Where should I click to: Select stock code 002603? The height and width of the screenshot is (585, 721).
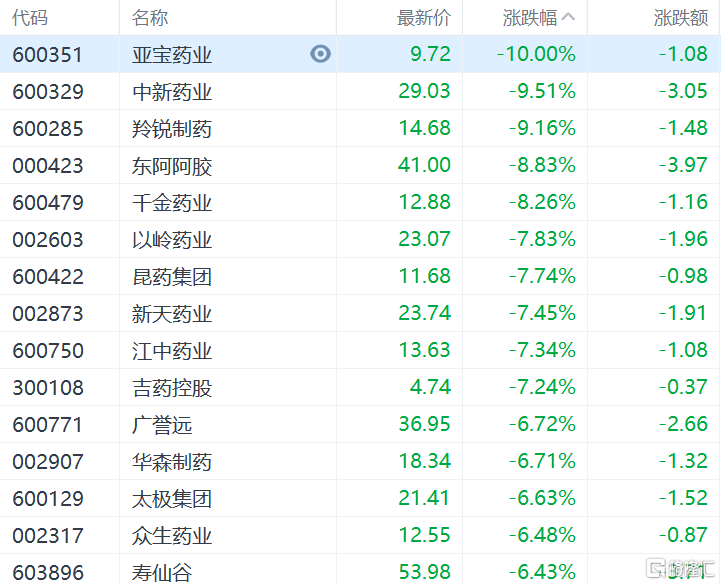coord(48,240)
